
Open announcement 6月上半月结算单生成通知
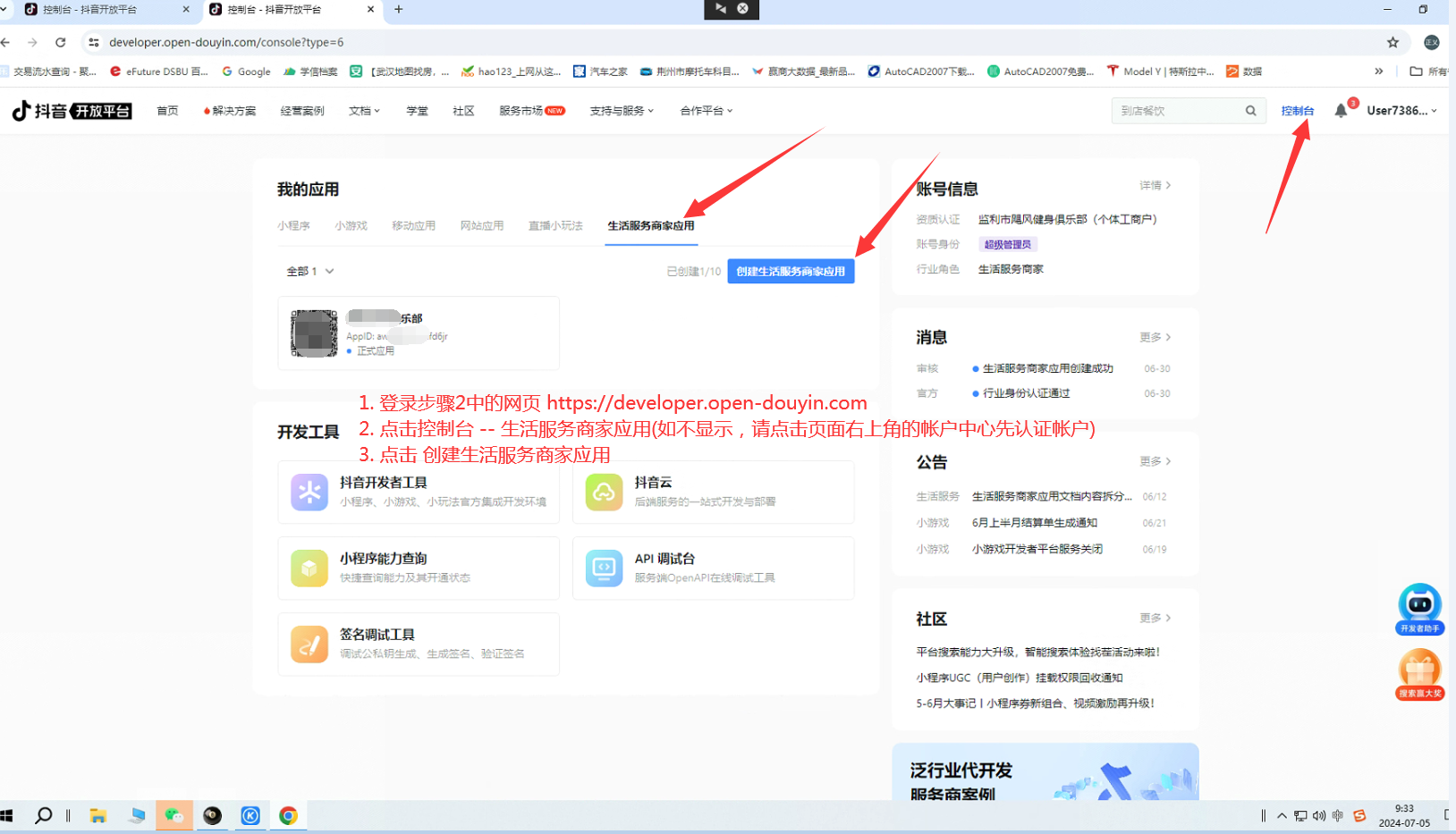[x=1035, y=523]
